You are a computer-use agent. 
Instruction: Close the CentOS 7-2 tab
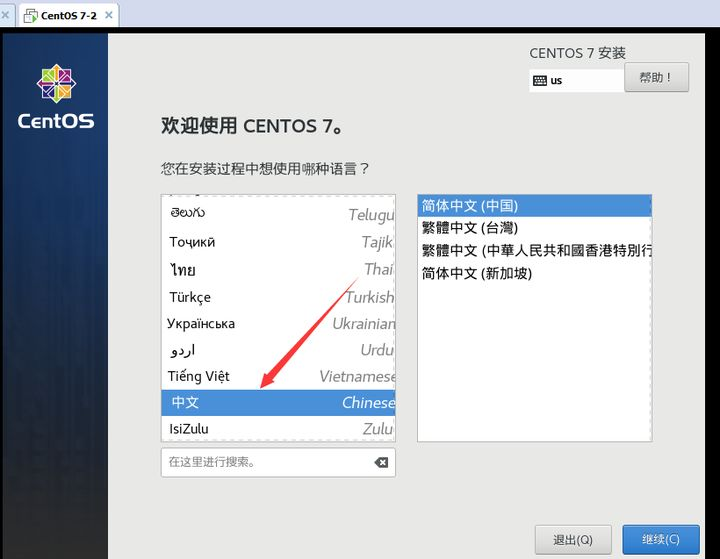coord(109,15)
